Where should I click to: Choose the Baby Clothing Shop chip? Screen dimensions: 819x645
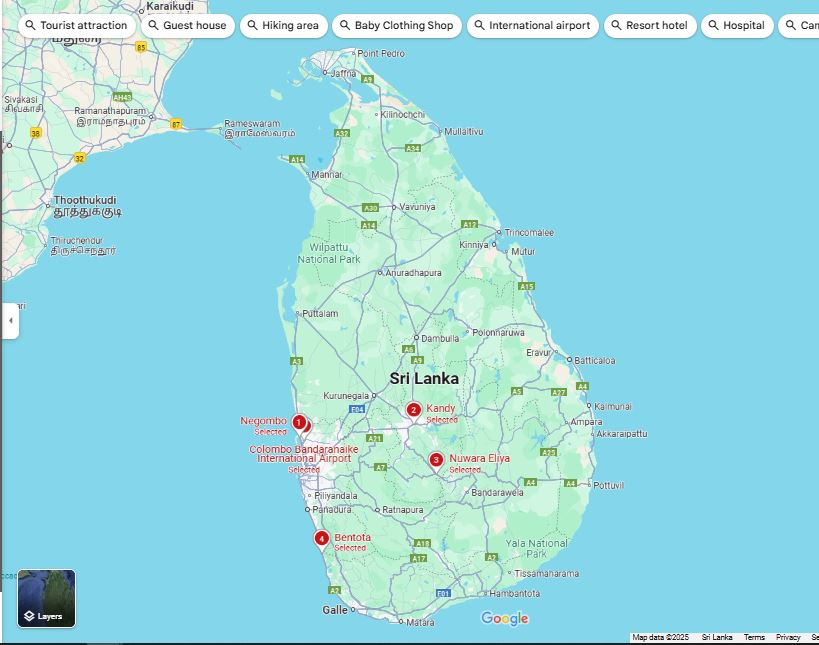click(x=396, y=25)
